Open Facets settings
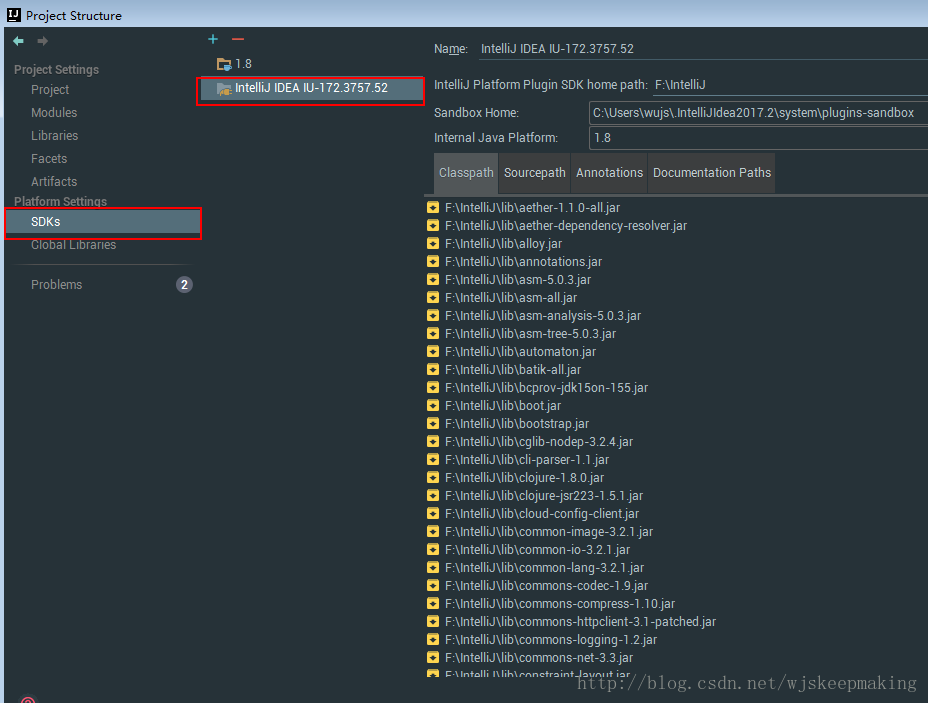Screen dimensions: 928x703 49,159
